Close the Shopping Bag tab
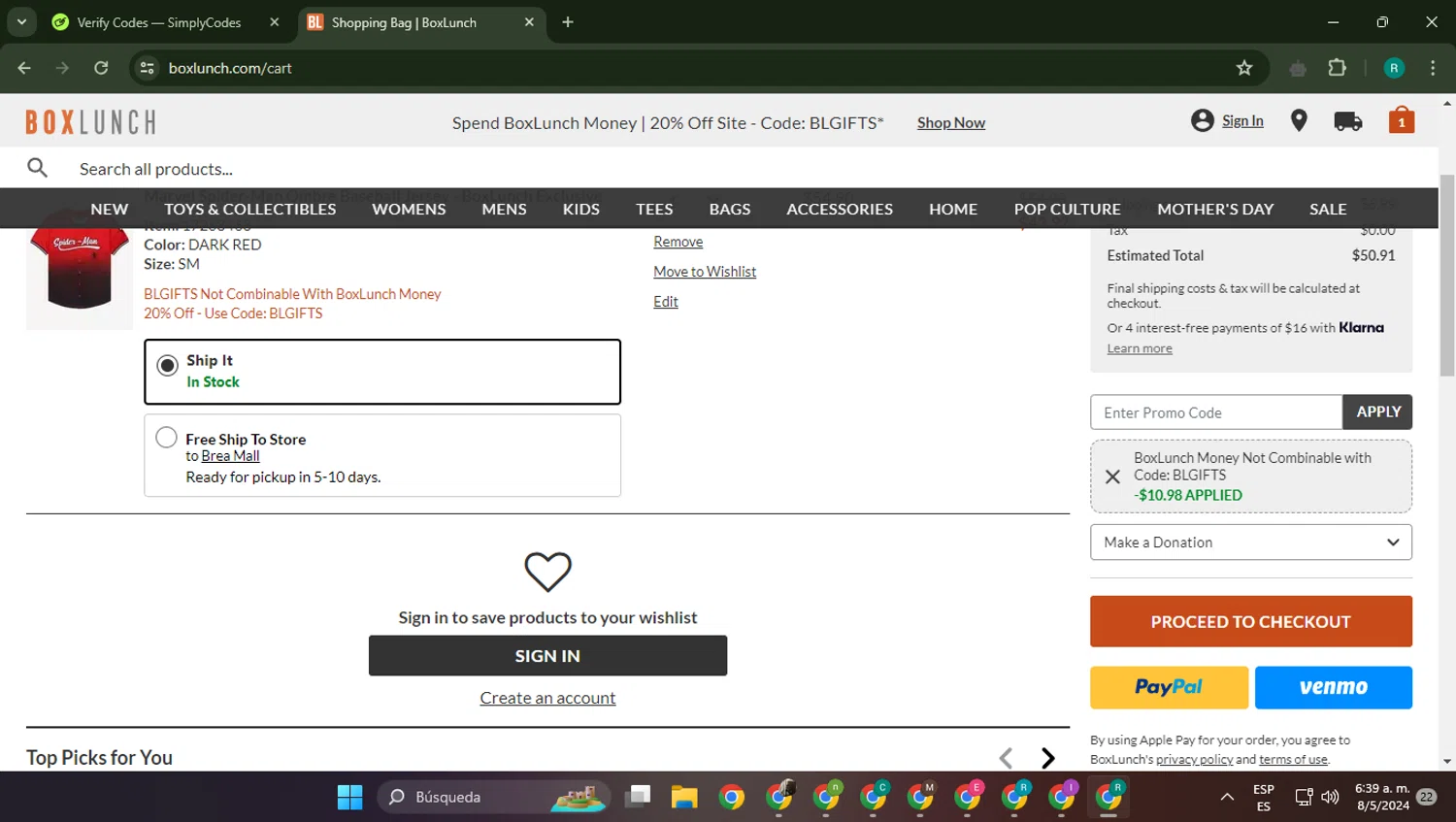Viewport: 1456px width, 822px height. (529, 22)
